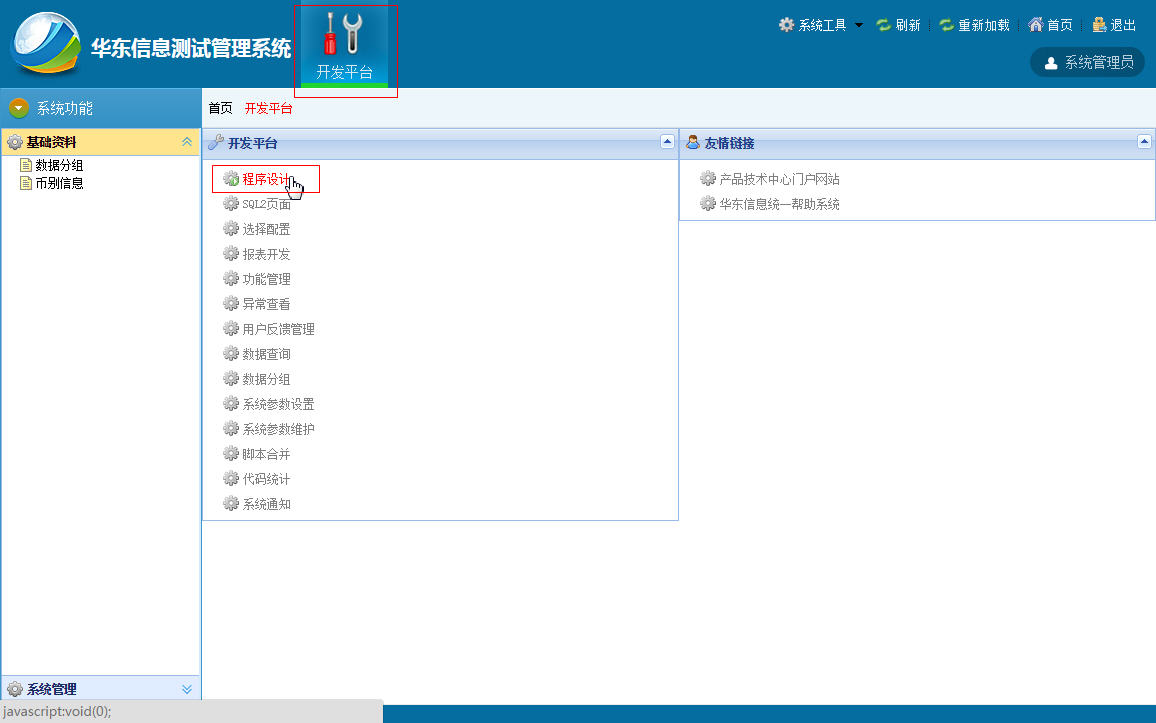
Task: Click the 刷新 refresh icon
Action: [x=883, y=25]
